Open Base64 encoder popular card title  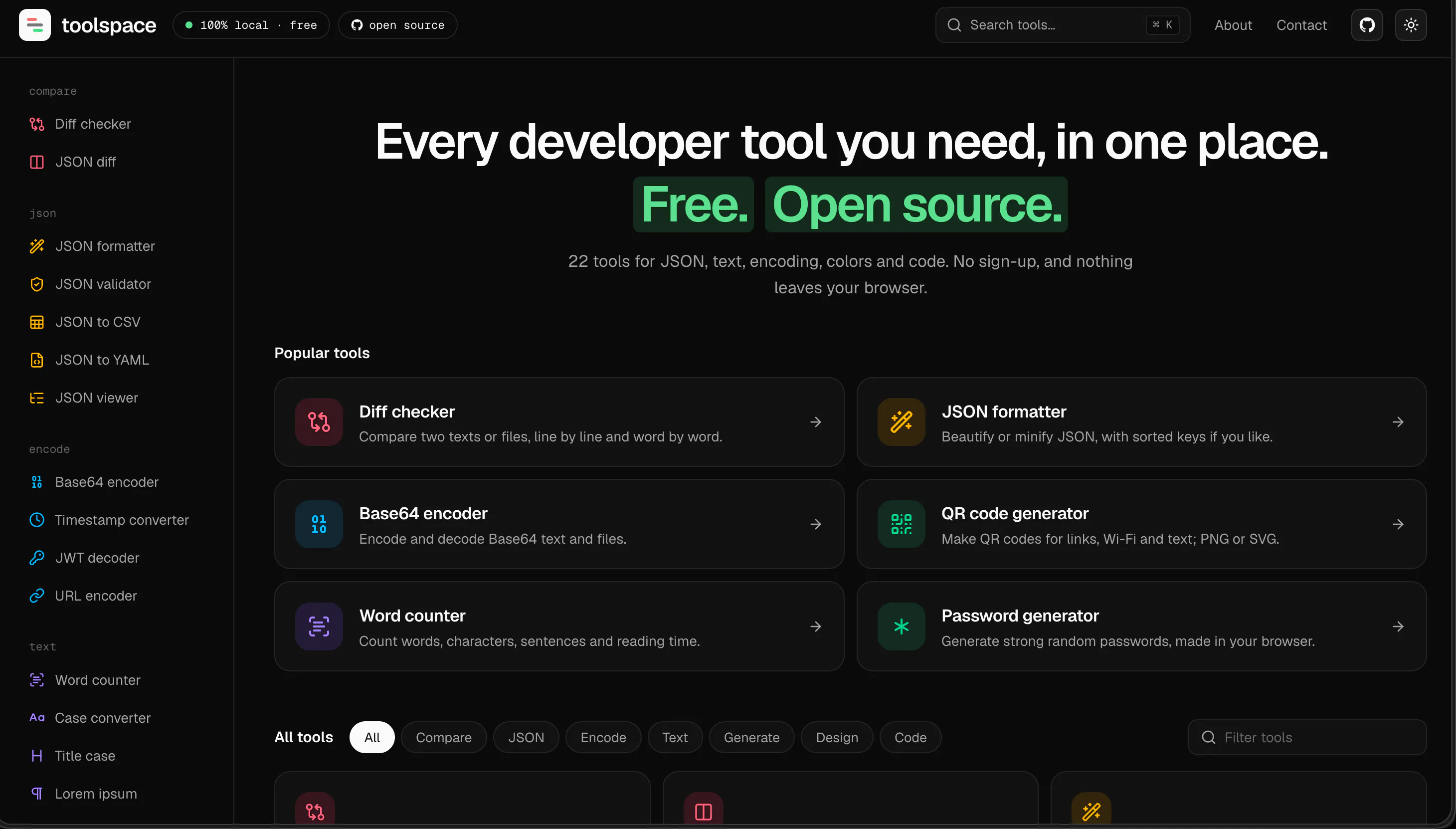click(x=423, y=514)
